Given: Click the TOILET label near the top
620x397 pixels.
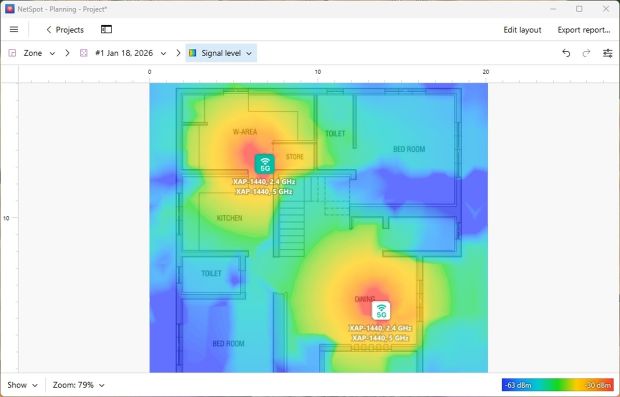Looking at the screenshot, I should coord(335,134).
